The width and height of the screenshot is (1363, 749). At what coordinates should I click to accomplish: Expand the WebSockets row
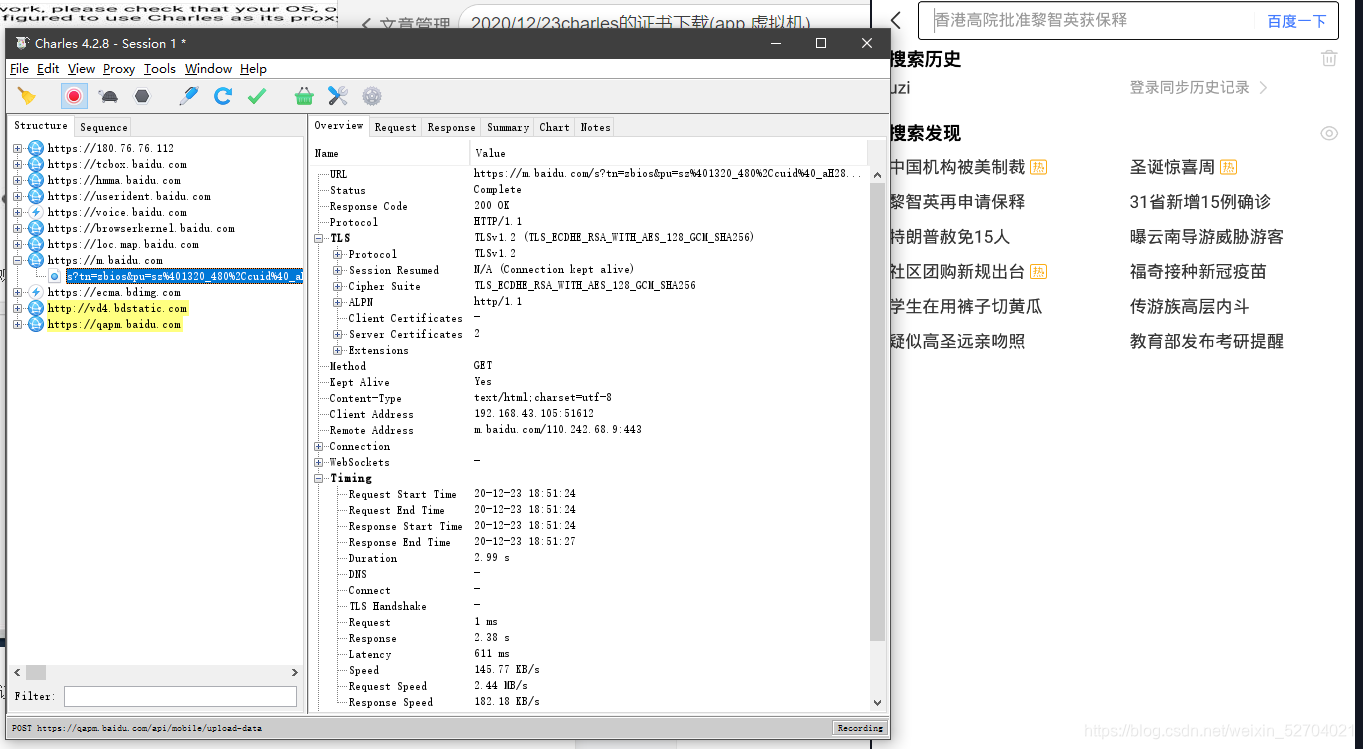(x=319, y=462)
